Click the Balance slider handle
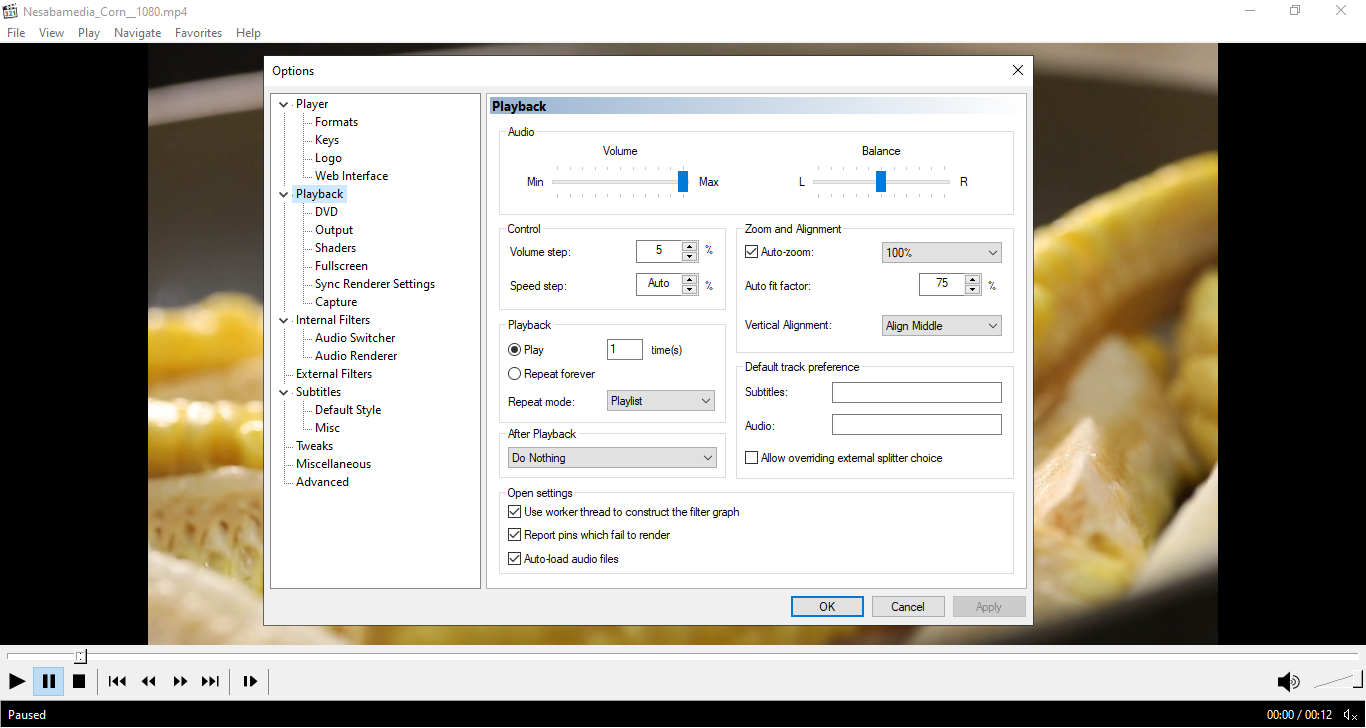 coord(881,181)
